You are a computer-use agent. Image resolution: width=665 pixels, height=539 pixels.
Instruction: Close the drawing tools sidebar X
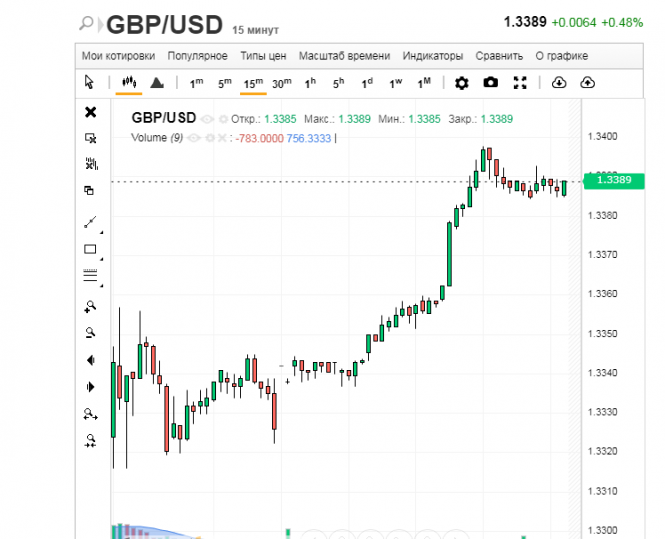click(x=91, y=112)
